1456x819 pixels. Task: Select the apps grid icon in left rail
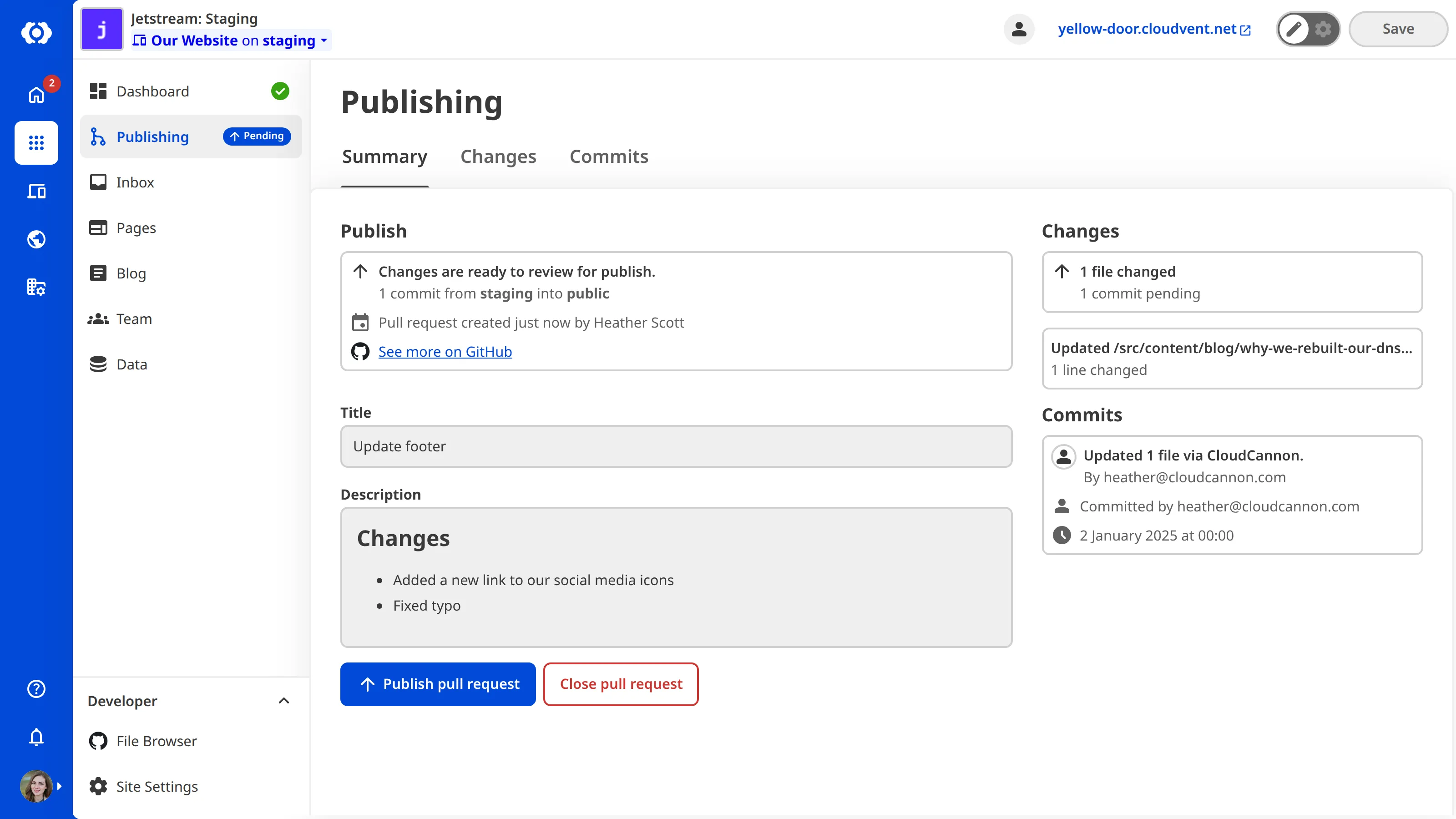point(36,142)
